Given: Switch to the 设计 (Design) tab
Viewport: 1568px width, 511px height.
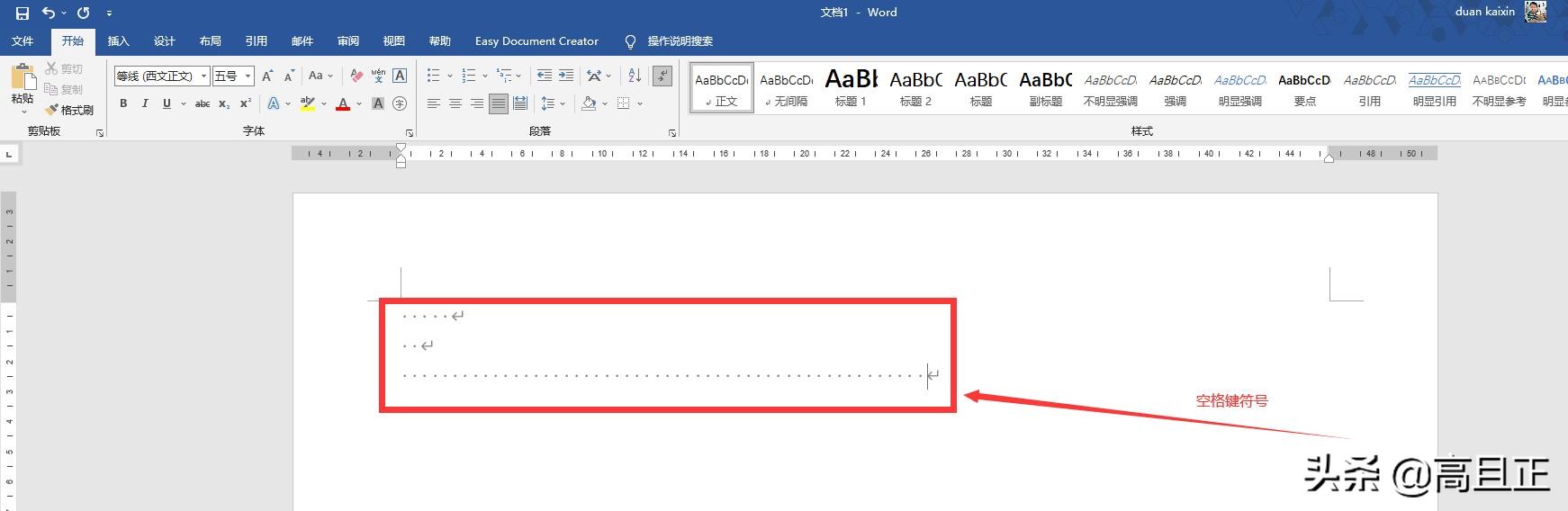Looking at the screenshot, I should (x=165, y=40).
